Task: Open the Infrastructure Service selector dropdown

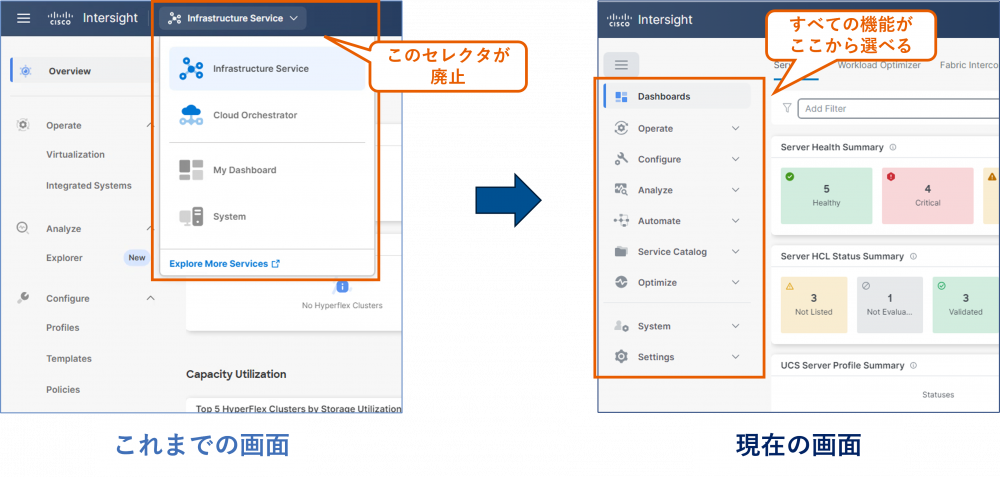Action: coord(232,18)
